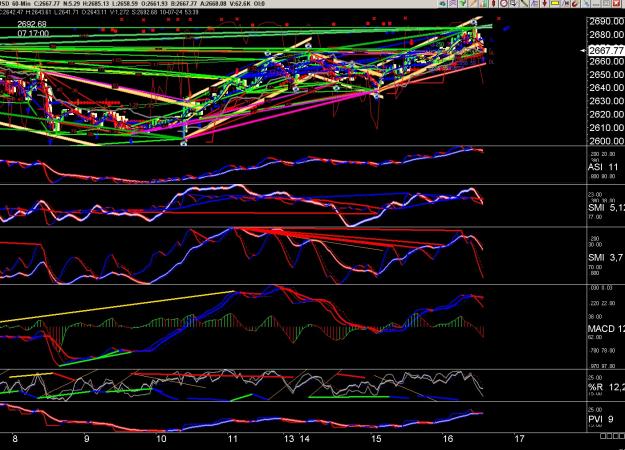Click the blue tool icon near window controls

click(587, 4)
